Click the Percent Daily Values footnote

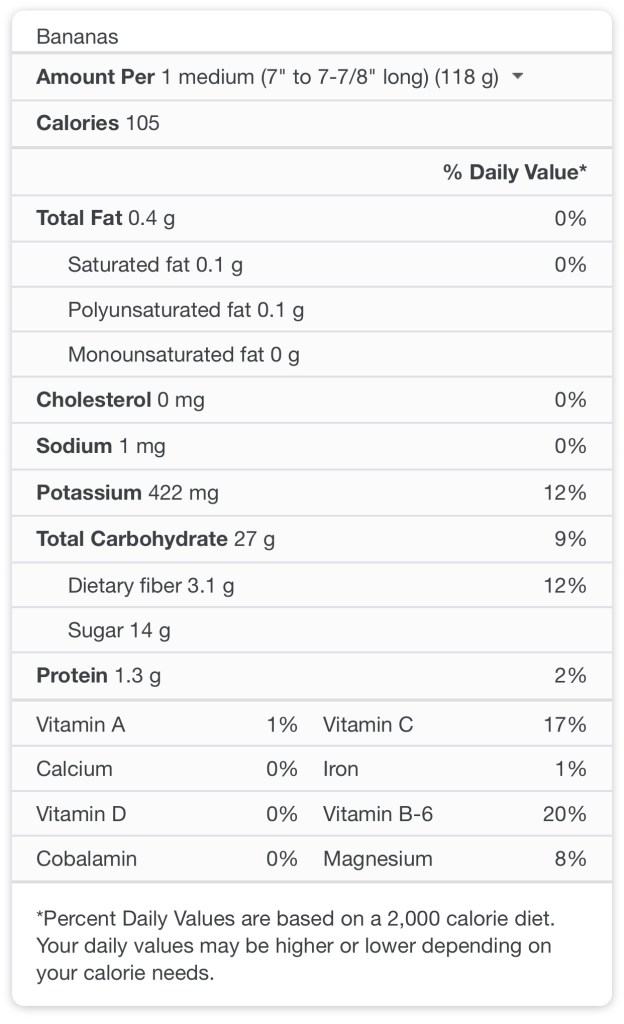[295, 944]
